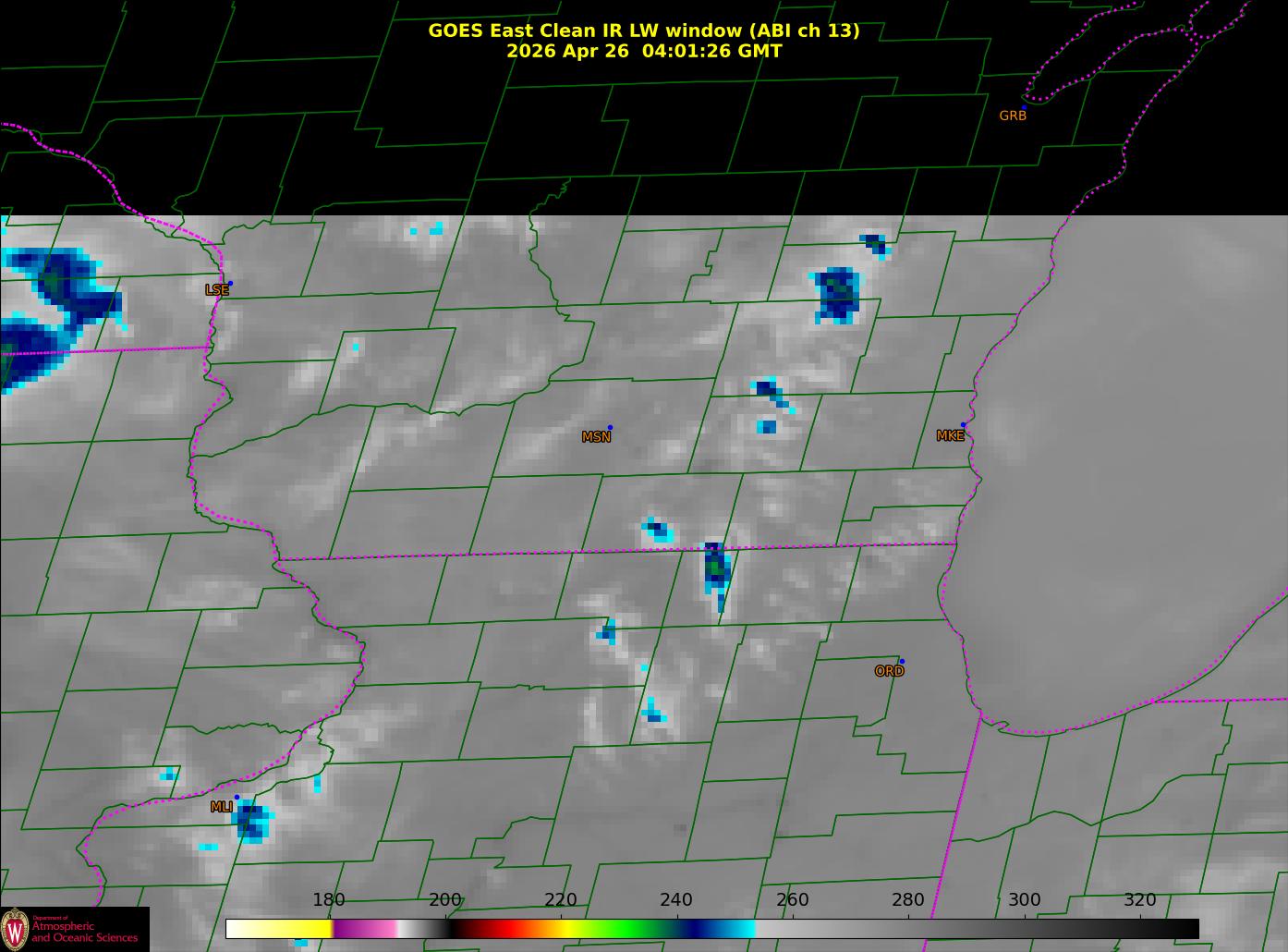Click the MSN station marker label
This screenshot has height=952, width=1288.
(x=596, y=437)
